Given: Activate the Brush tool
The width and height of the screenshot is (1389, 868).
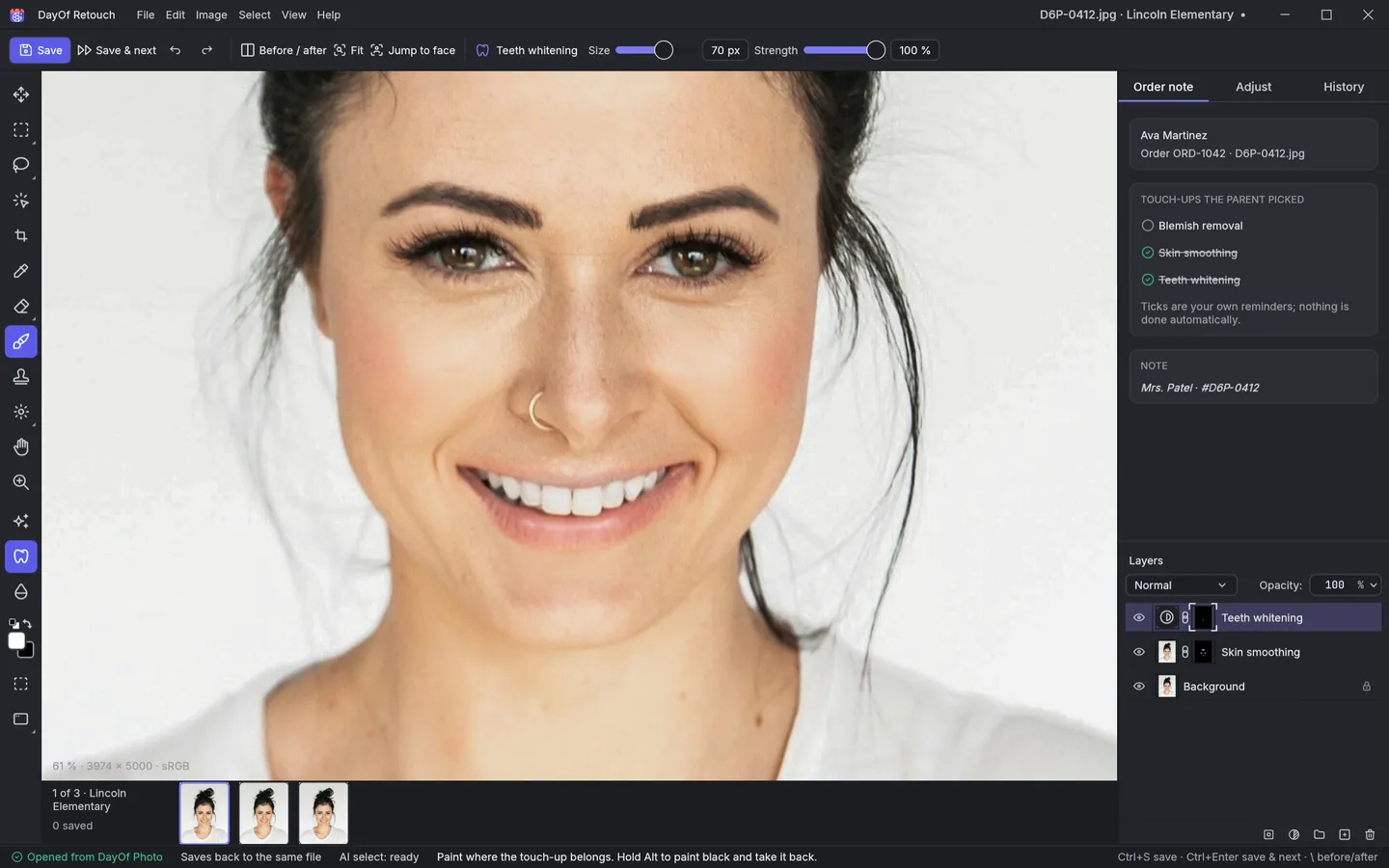Looking at the screenshot, I should 21,341.
